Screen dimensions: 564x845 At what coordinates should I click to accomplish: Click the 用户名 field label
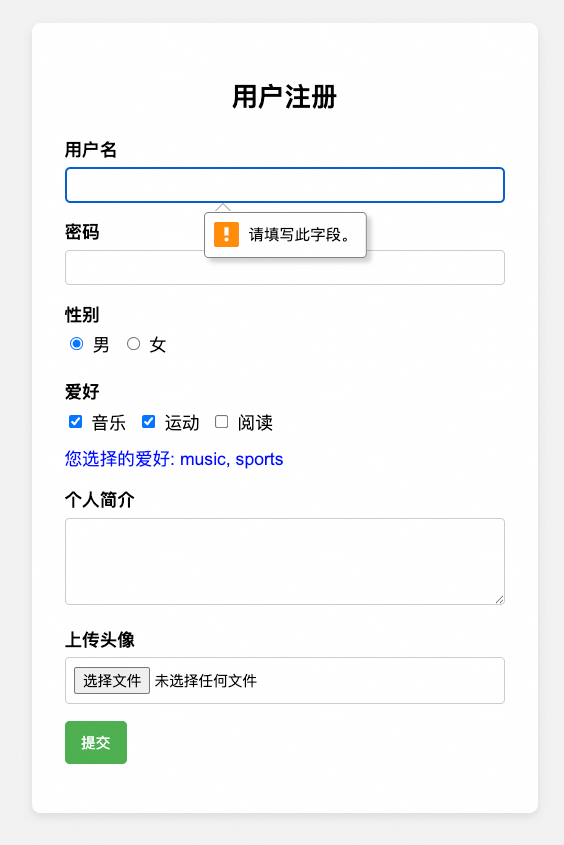pos(90,149)
